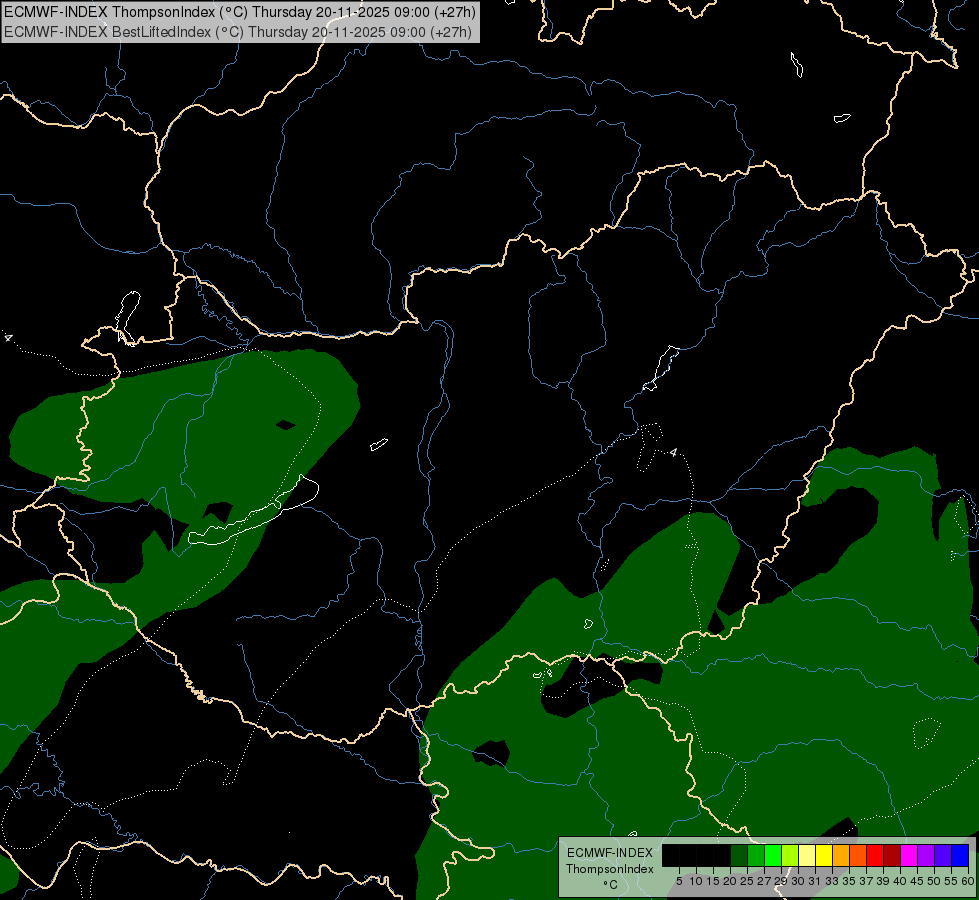Screen dimensions: 979x900
Task: Pick the pure blue legend swatch
Action: click(960, 855)
